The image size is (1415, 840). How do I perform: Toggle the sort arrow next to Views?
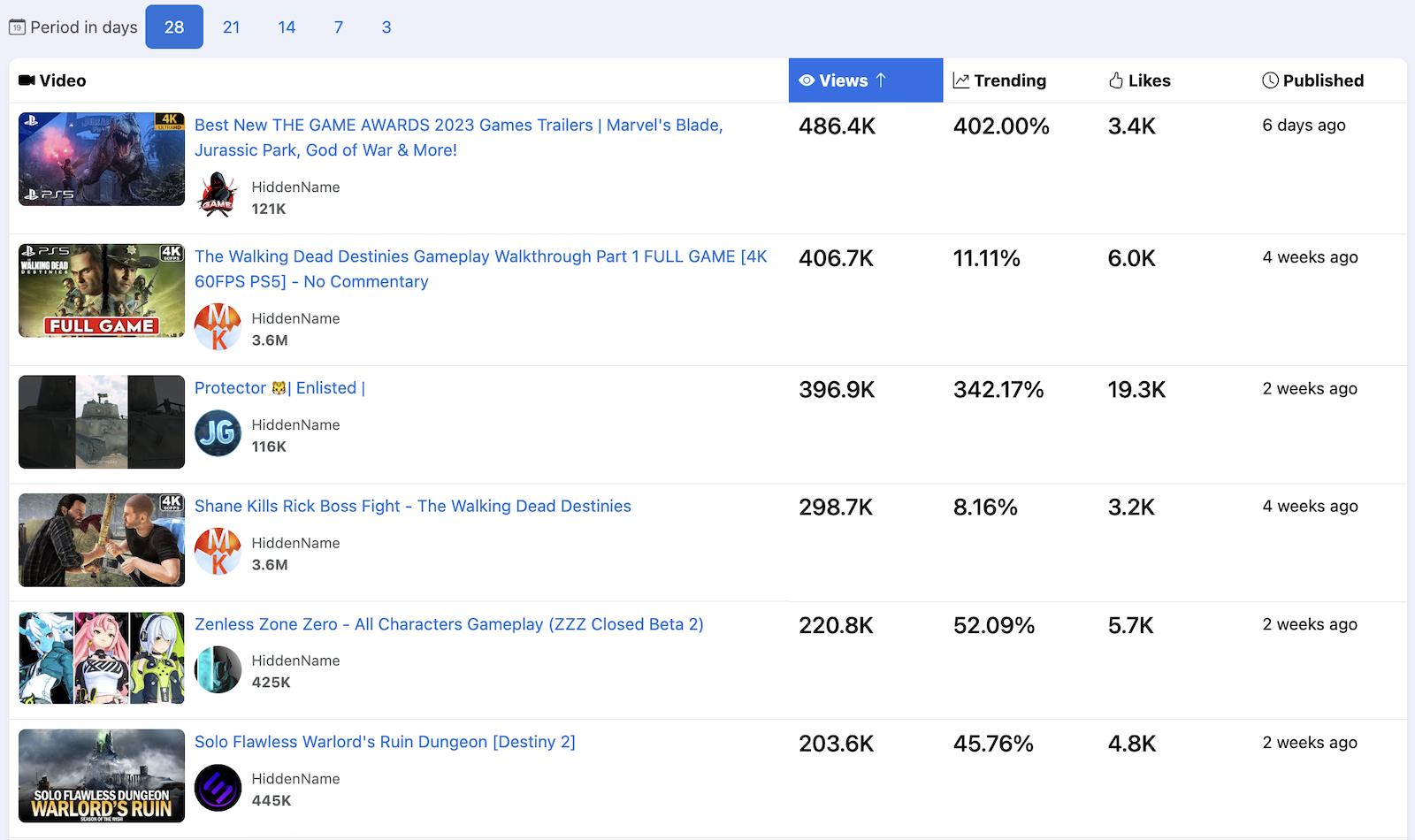tap(881, 80)
